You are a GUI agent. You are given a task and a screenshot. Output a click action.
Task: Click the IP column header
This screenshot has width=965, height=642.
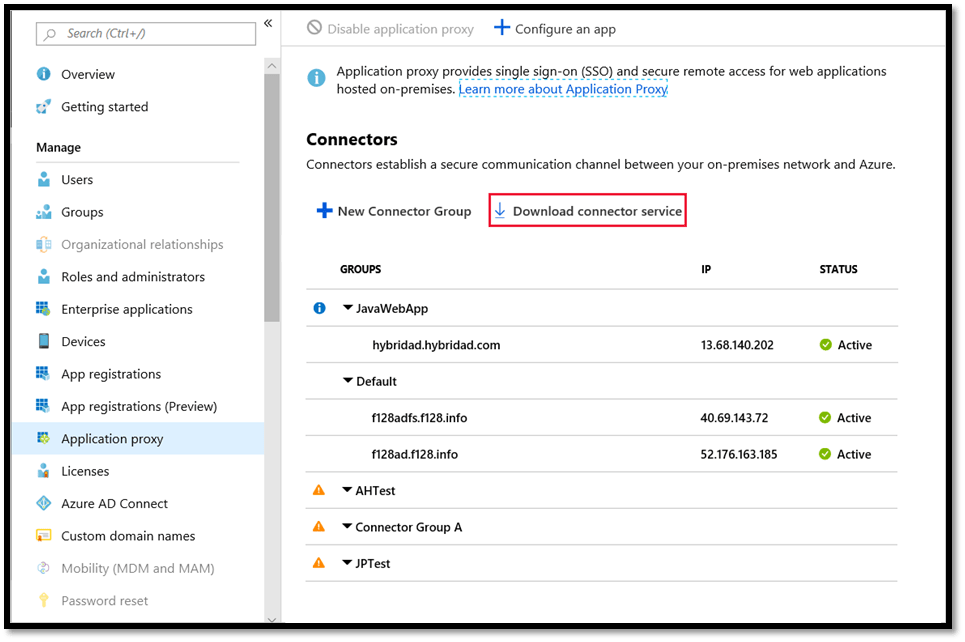pos(706,269)
